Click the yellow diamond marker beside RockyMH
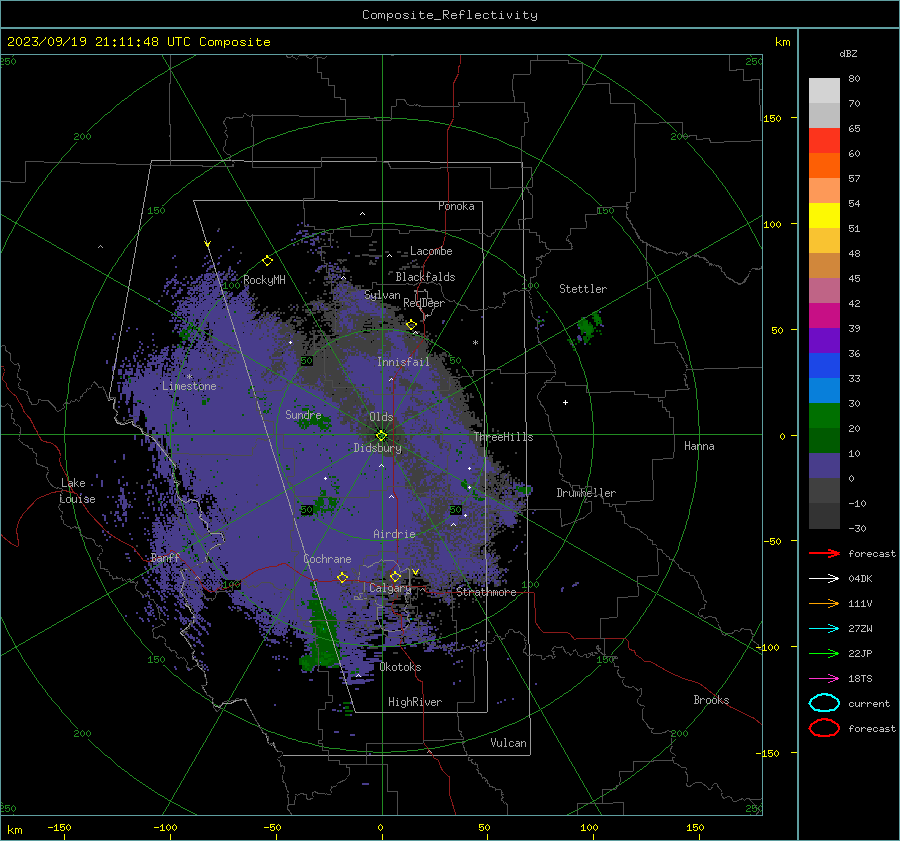The image size is (900, 841). 267,261
